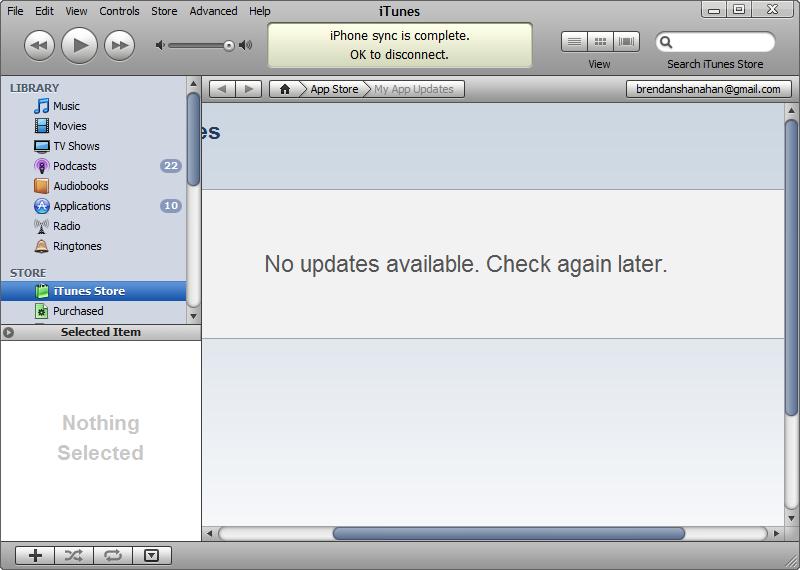Click the search magnifier icon

666,42
